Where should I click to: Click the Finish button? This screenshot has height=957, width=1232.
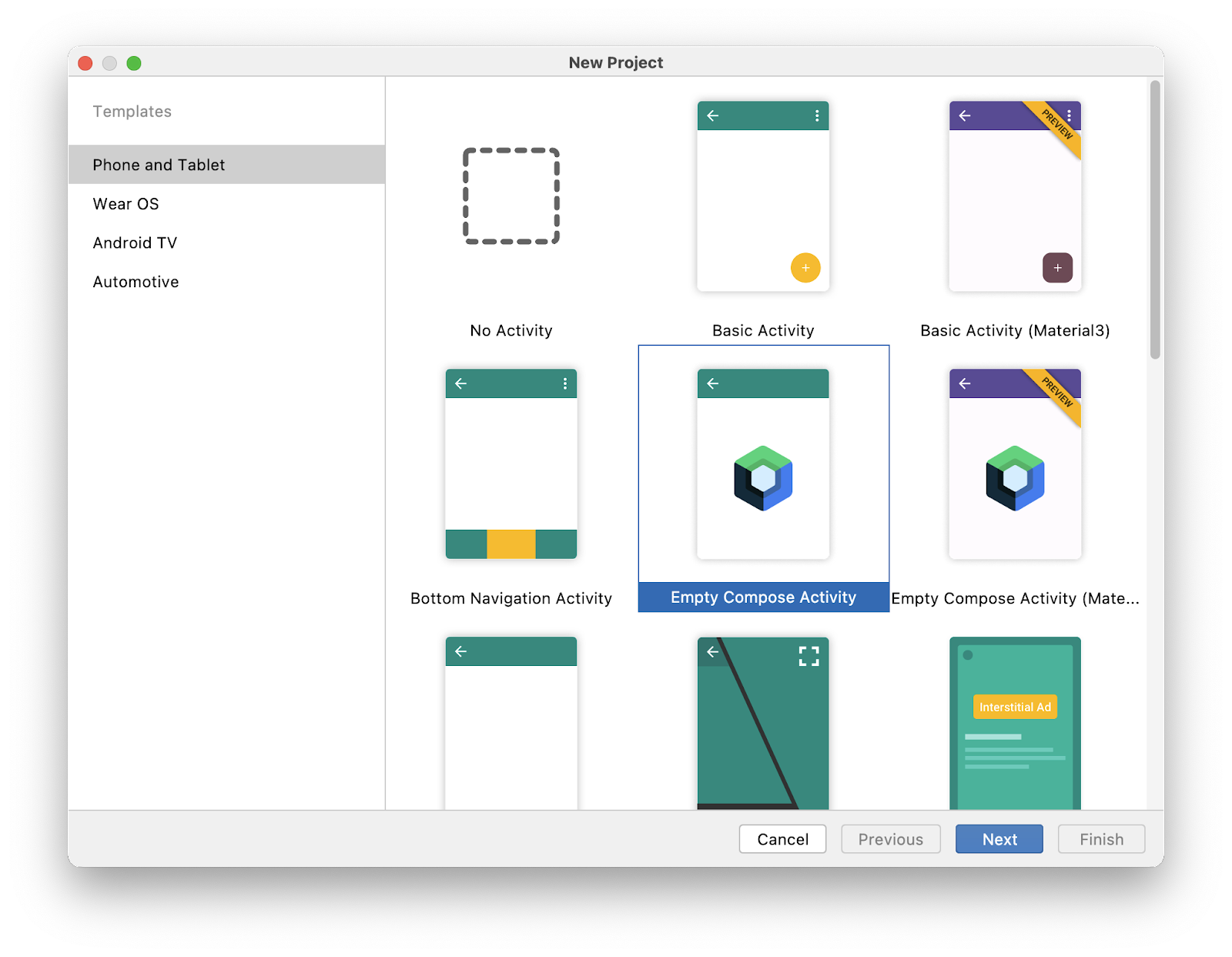click(1101, 838)
